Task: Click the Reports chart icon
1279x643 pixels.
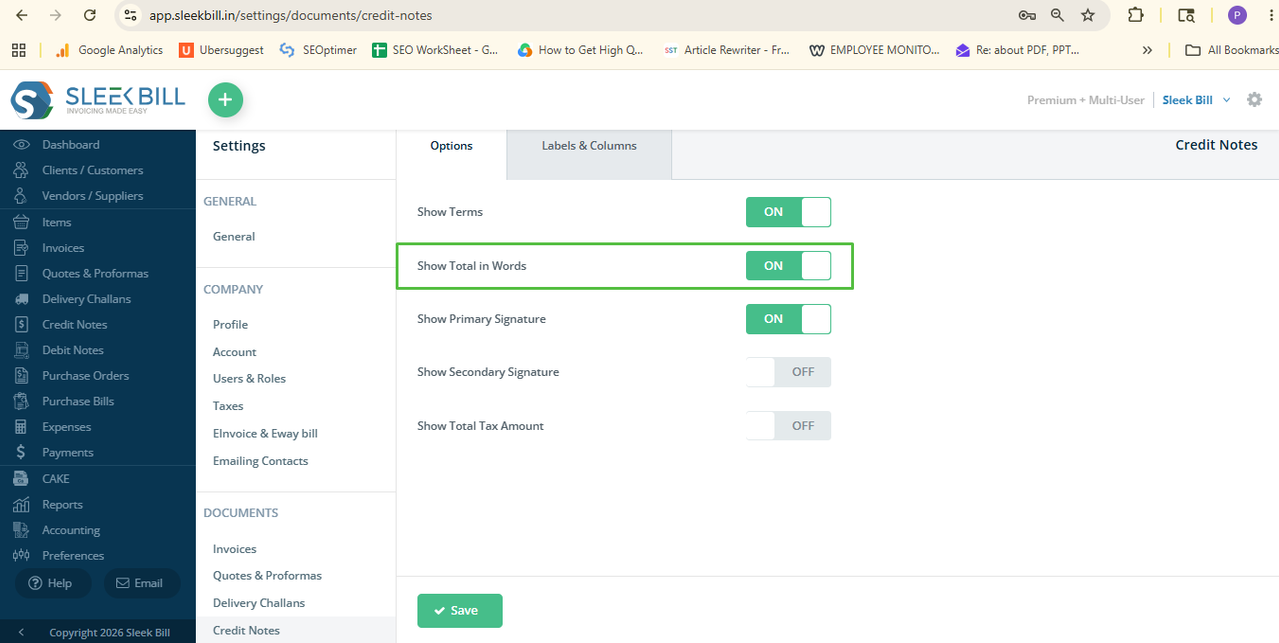Action: pos(21,504)
